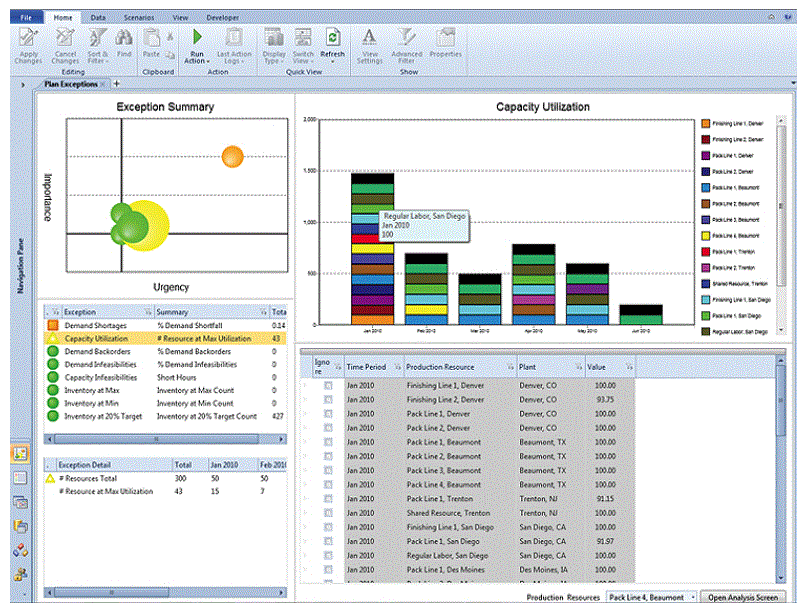
Task: Expand the Navigation Pane arrow
Action: pos(23,84)
